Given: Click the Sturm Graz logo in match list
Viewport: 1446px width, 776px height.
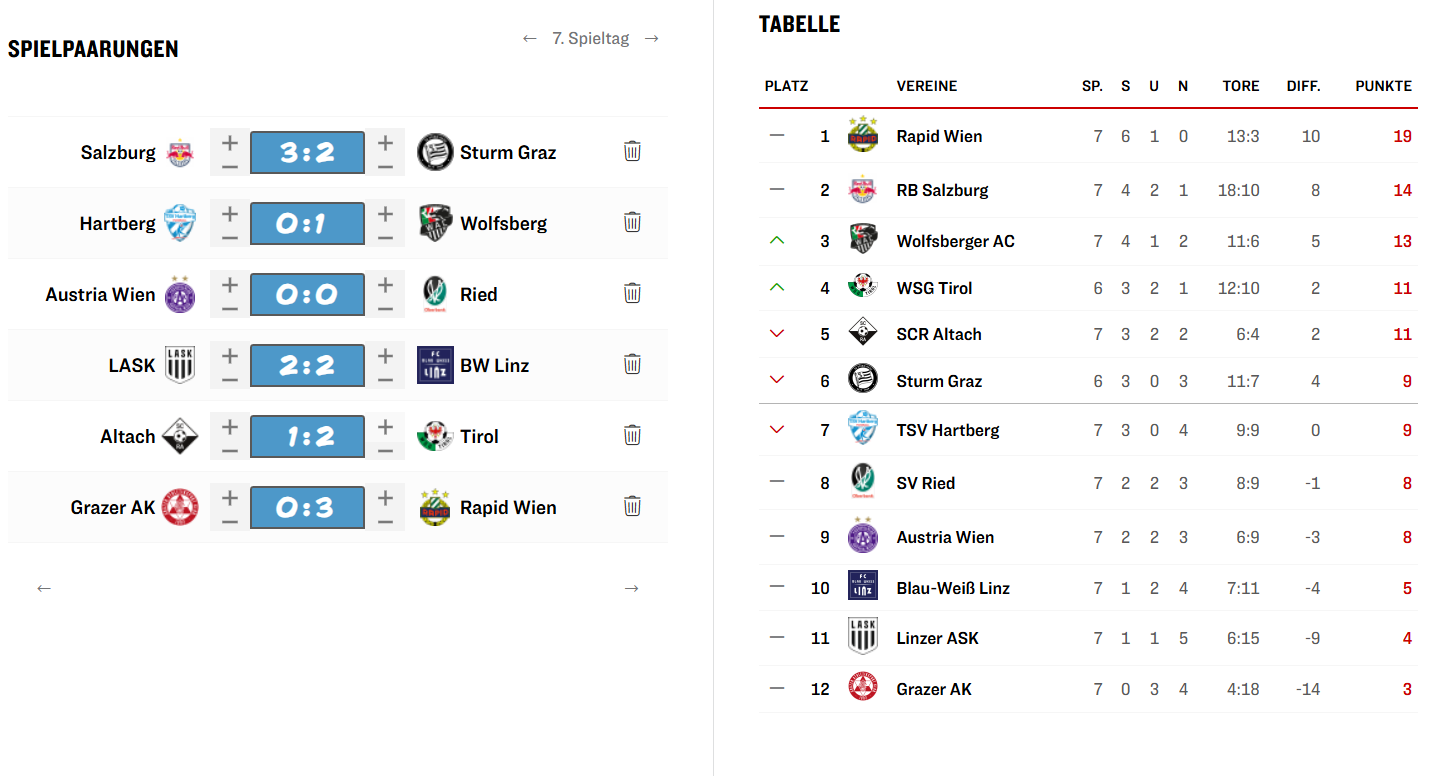Looking at the screenshot, I should pos(435,152).
